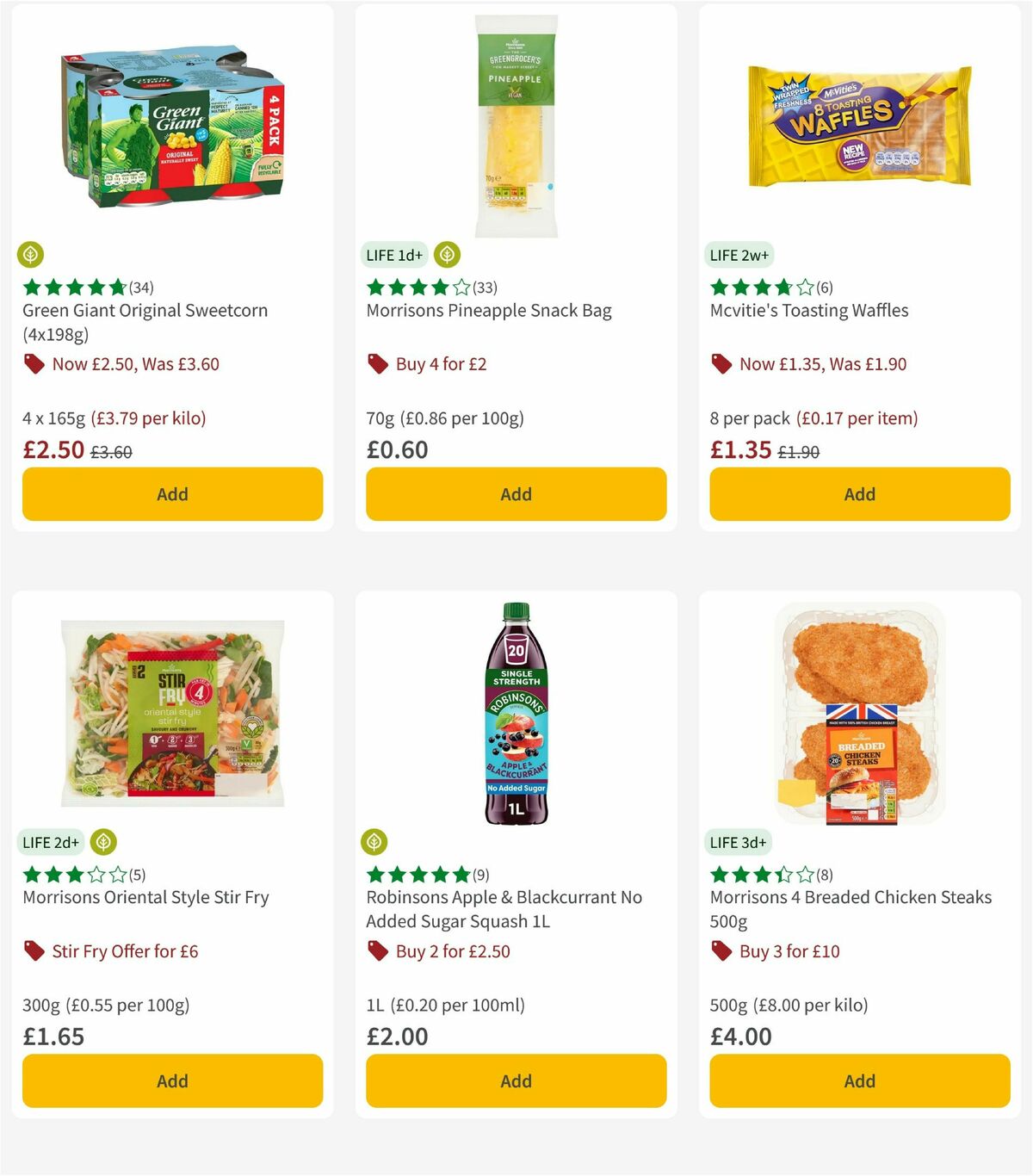Click the leaf icon beside LIFE 1d+ badge
1033x1176 pixels.
tap(448, 255)
